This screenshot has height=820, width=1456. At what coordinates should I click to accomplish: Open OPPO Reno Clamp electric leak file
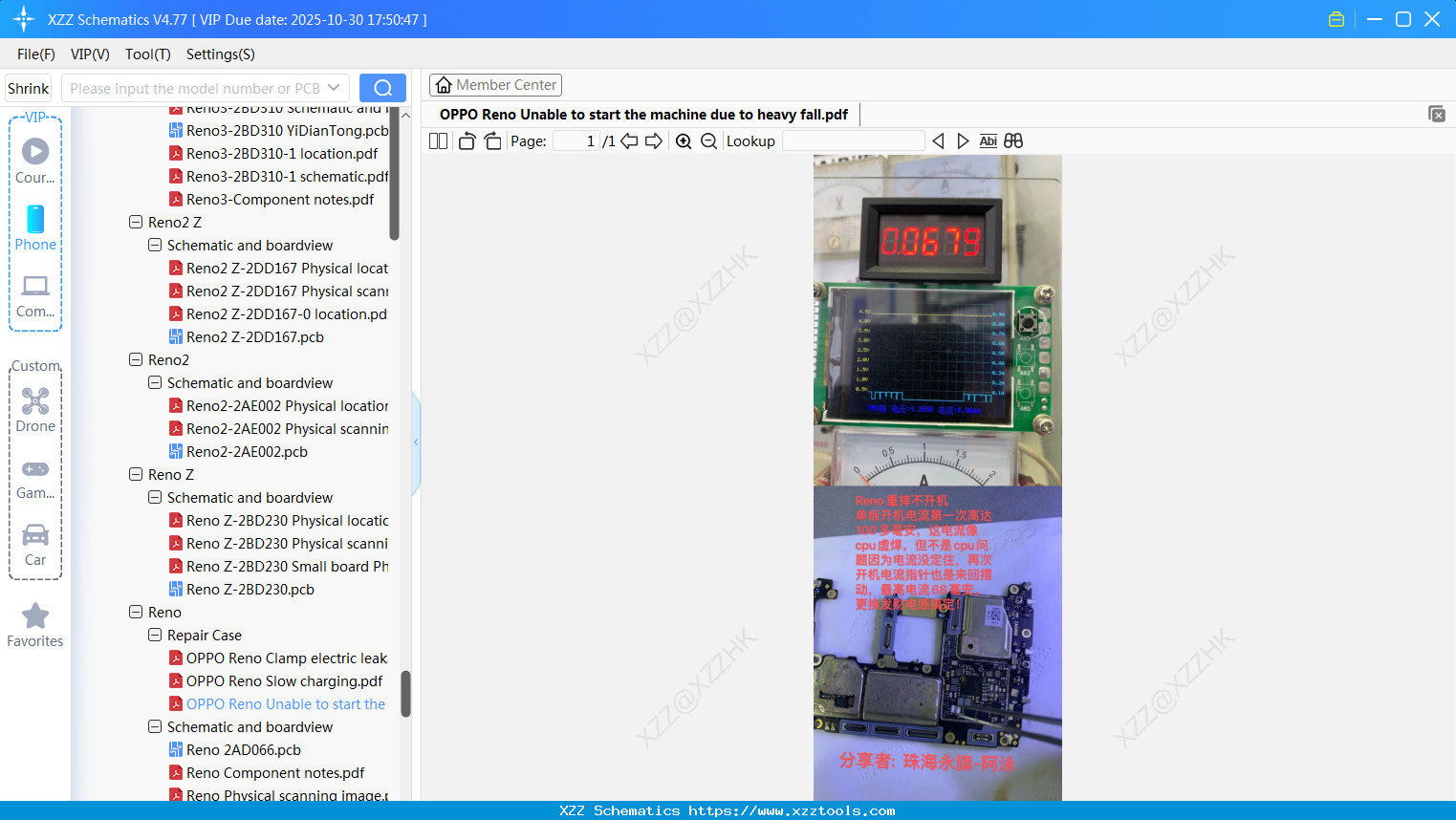coord(279,658)
